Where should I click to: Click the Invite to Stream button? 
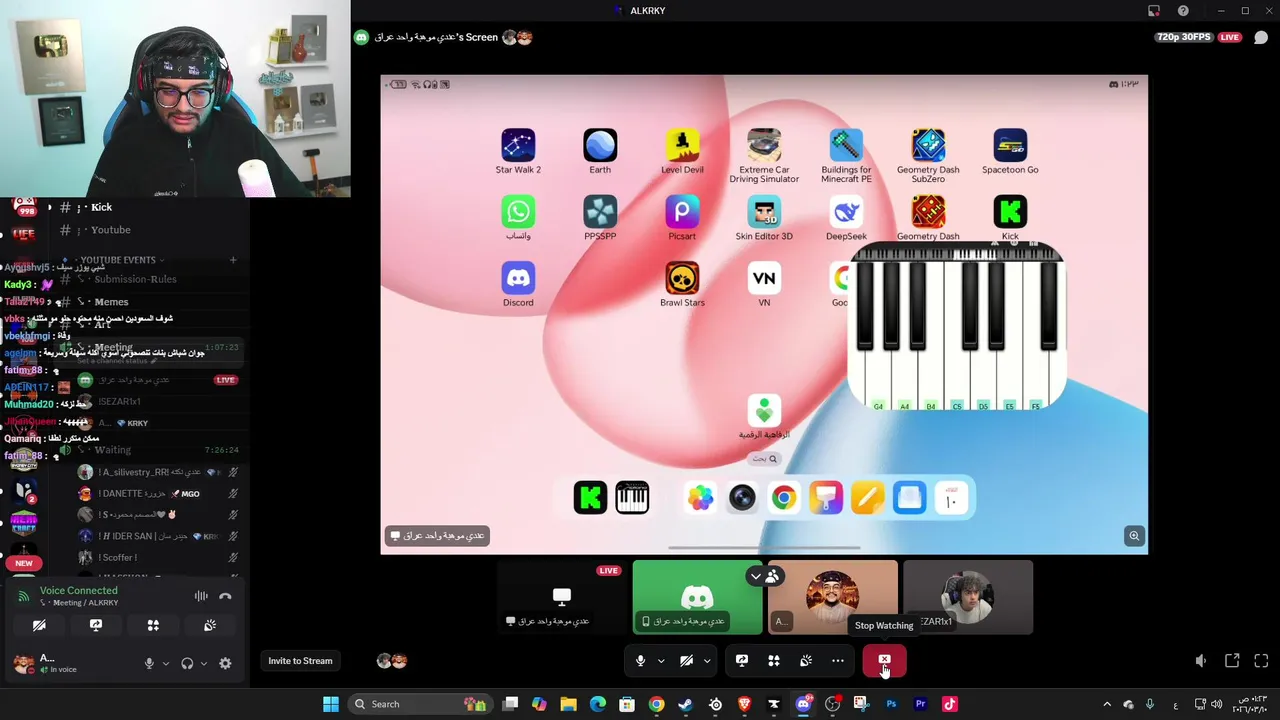(x=300, y=661)
